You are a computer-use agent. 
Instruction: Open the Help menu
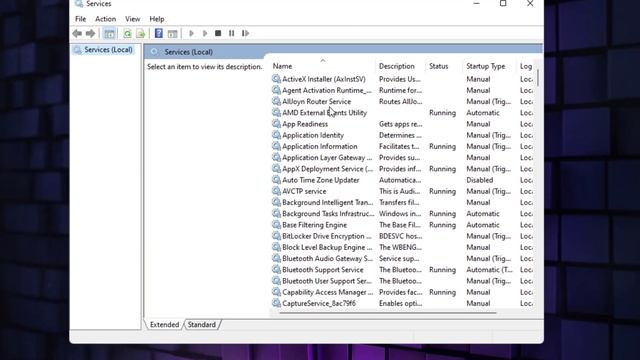click(157, 19)
